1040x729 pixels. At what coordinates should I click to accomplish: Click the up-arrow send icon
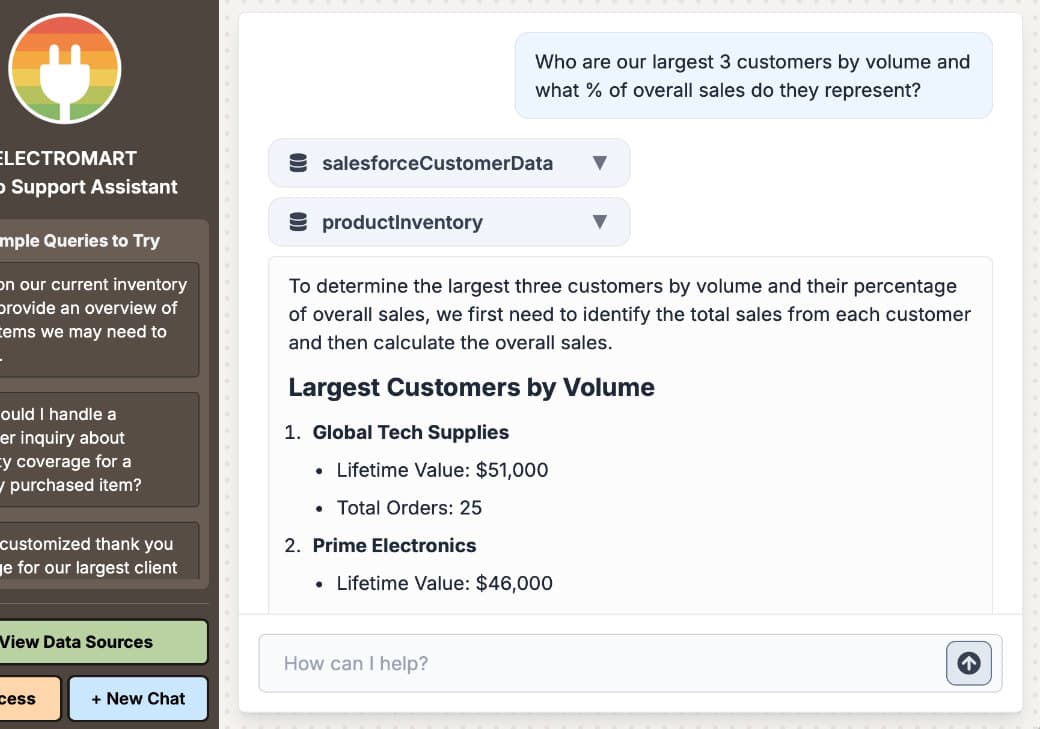967,662
